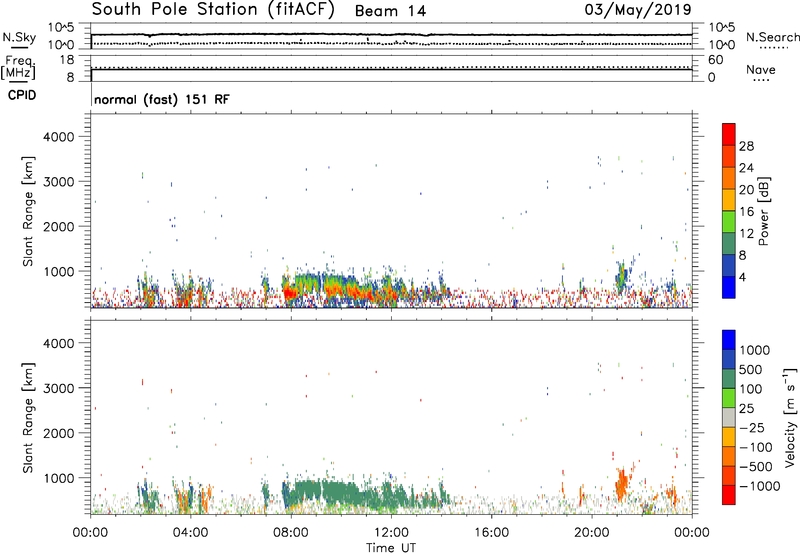Click the '08:00' time tick label
The image size is (800, 554).
[x=291, y=533]
